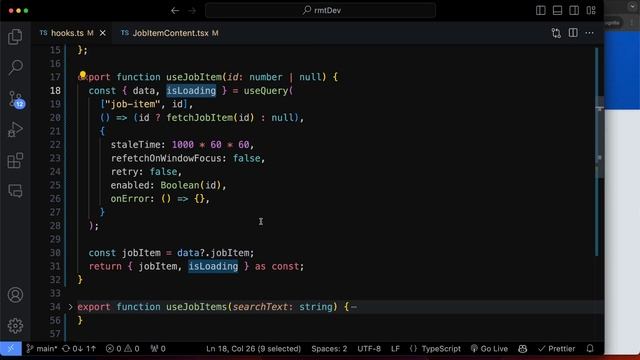Click Boolean(id) on line 25
This screenshot has width=640, height=360.
click(191, 185)
